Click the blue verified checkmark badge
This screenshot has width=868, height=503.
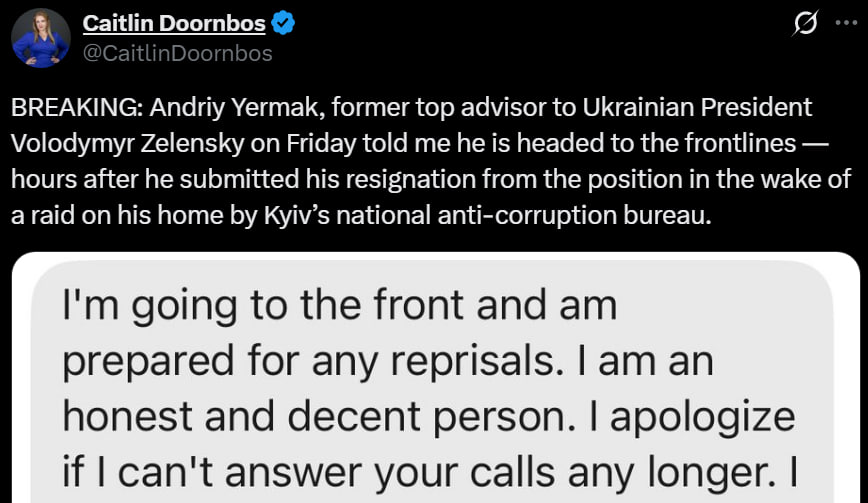pyautogui.click(x=285, y=24)
